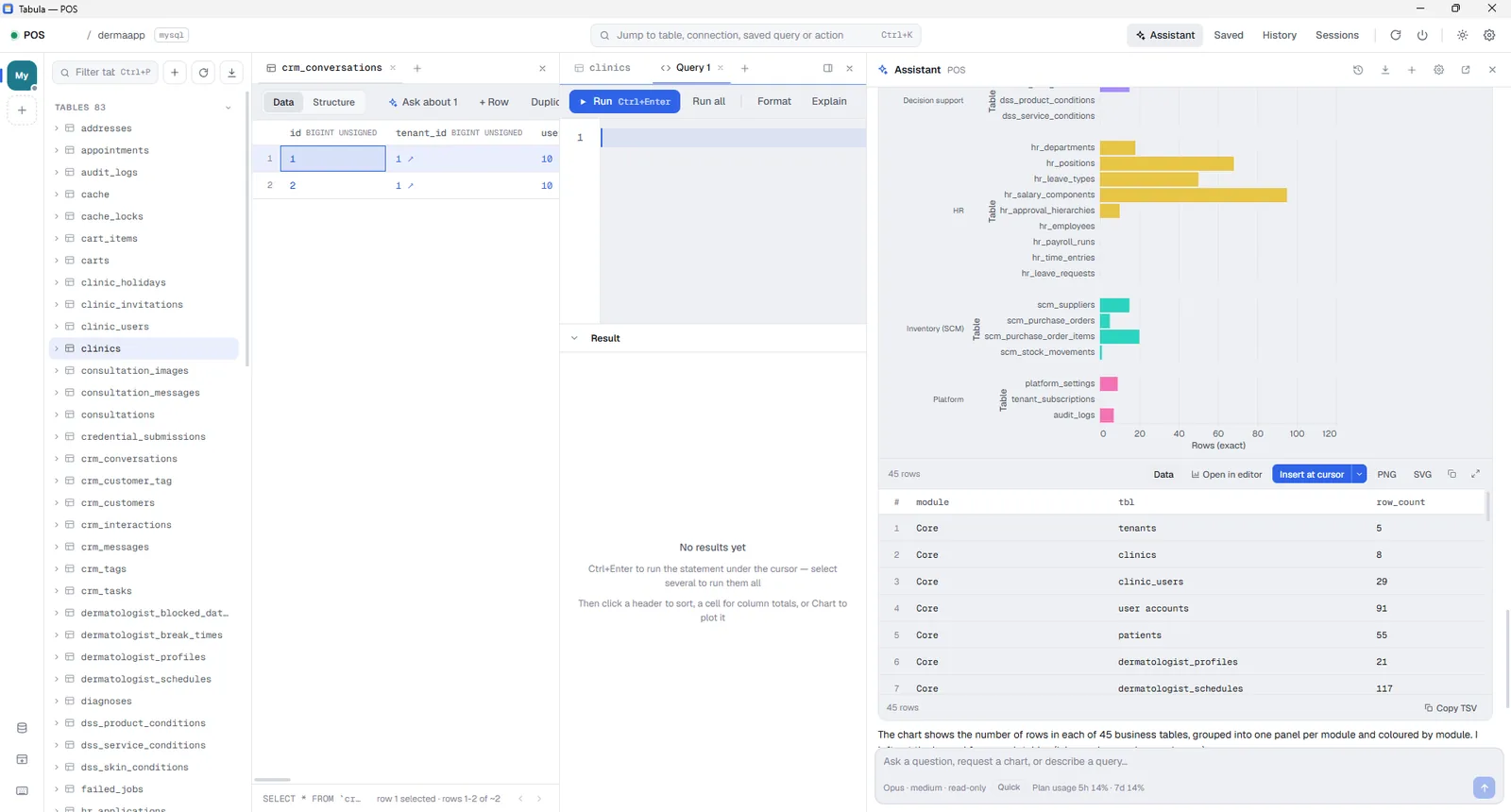Screen dimensions: 1511x812
Task: Open the Insert at cursor dropdown arrow
Action: coord(1359,474)
